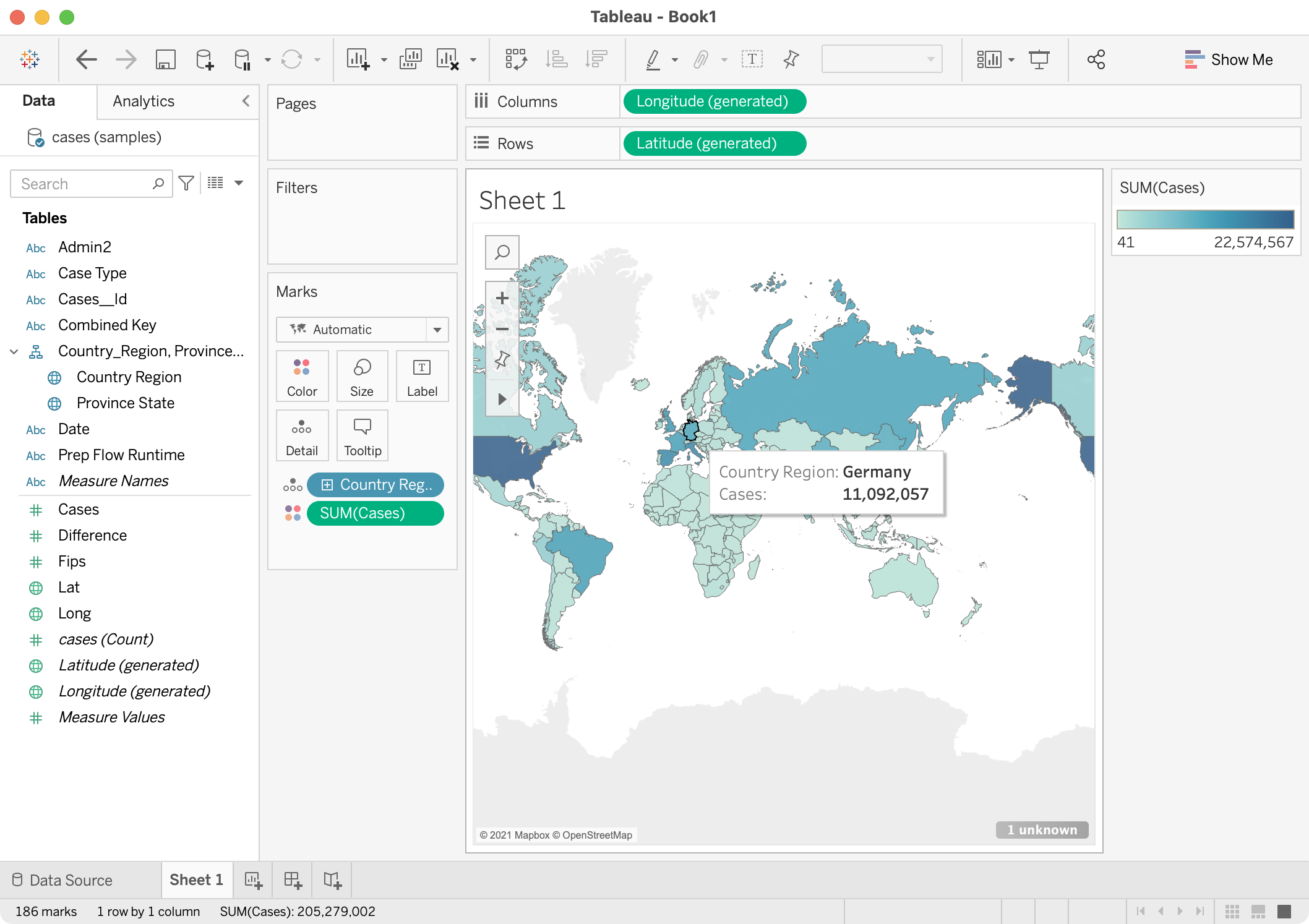Screen dimensions: 1309x924
Task: Click the New Dashboard icon at bottom
Action: (x=293, y=880)
